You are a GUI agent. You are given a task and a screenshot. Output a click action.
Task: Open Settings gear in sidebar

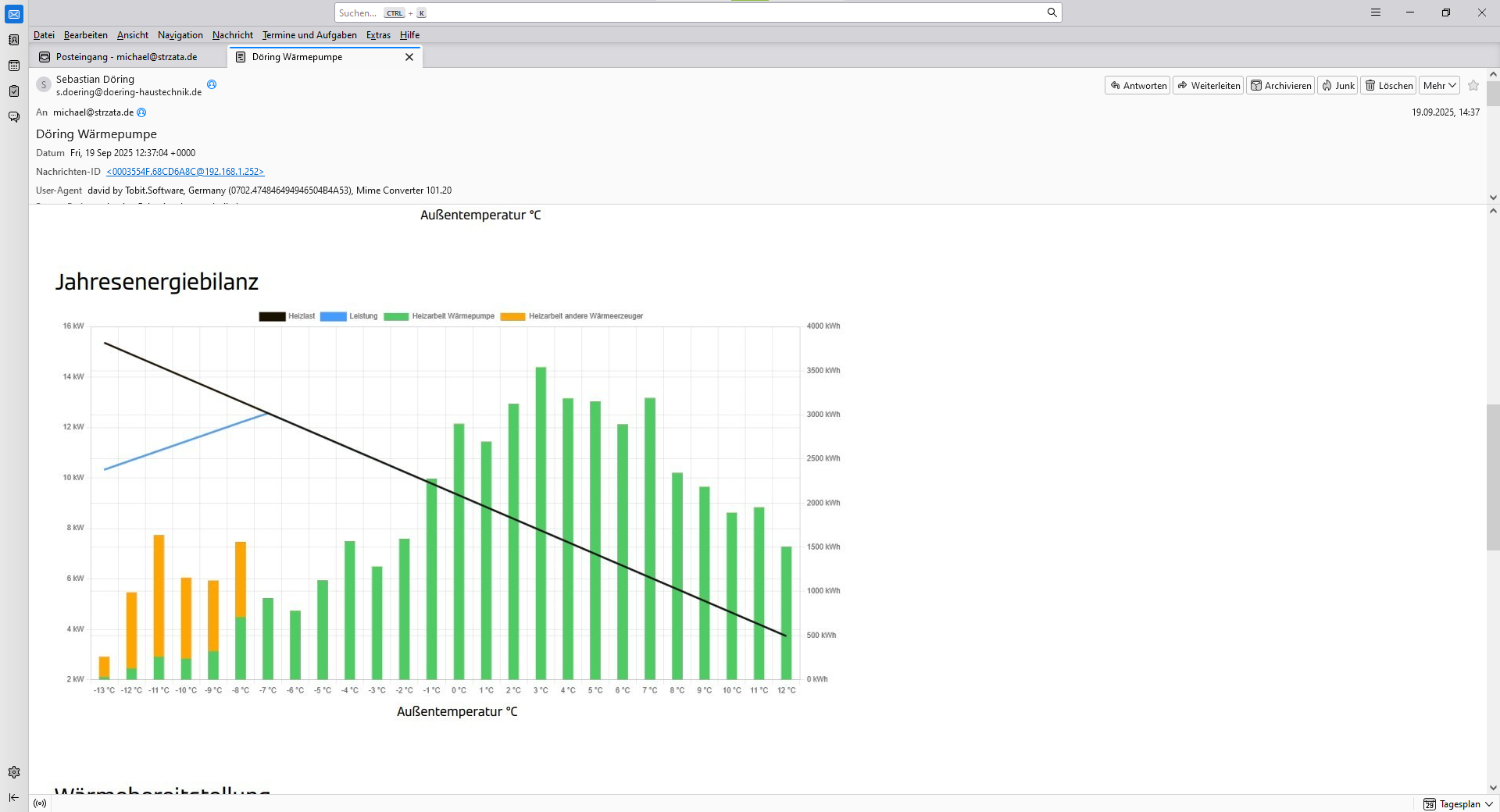(x=14, y=772)
